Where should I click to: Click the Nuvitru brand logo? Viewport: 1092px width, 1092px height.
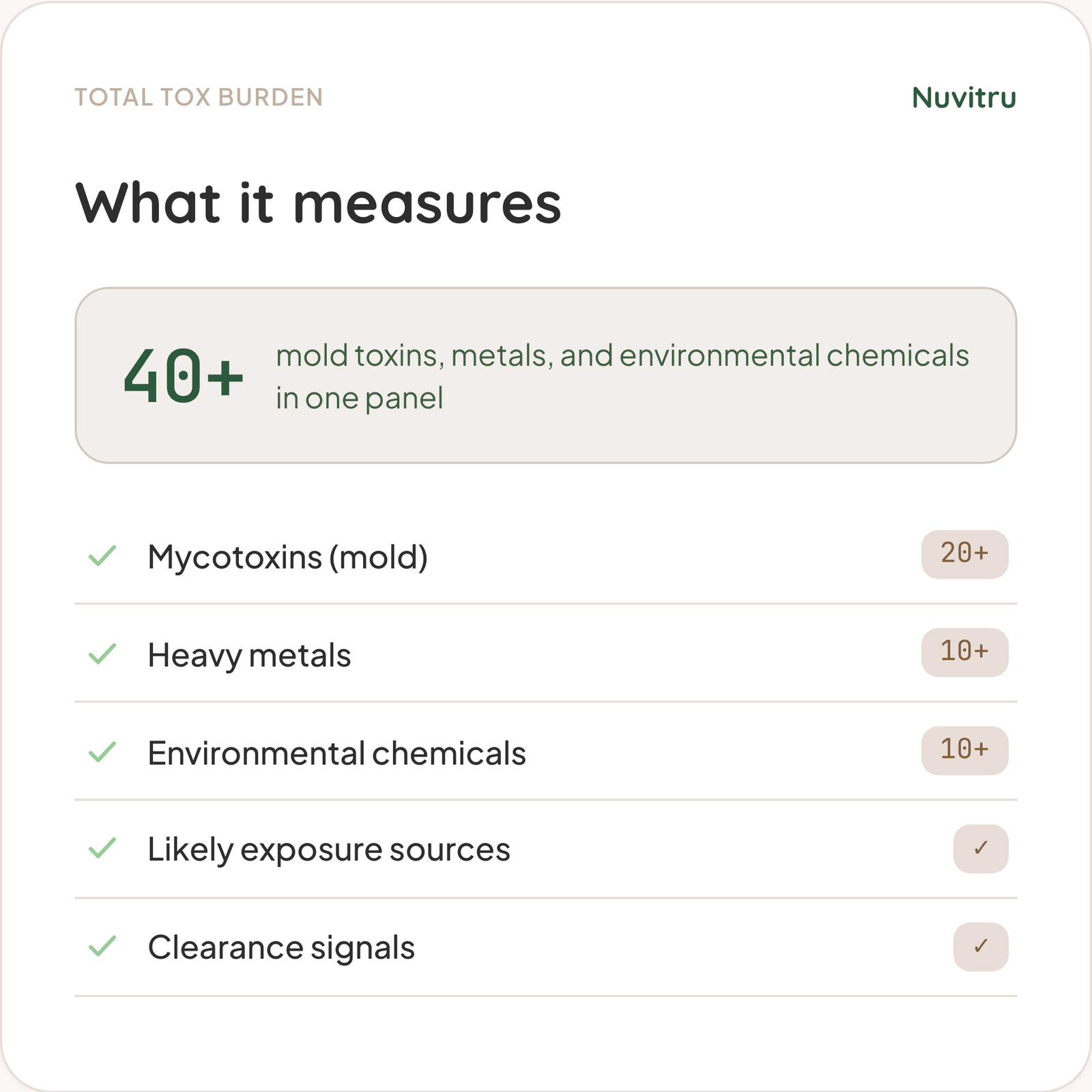pos(964,98)
